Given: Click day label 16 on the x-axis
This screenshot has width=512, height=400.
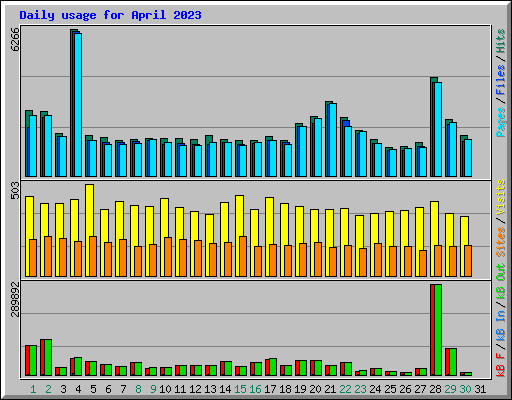Looking at the screenshot, I should tap(255, 389).
